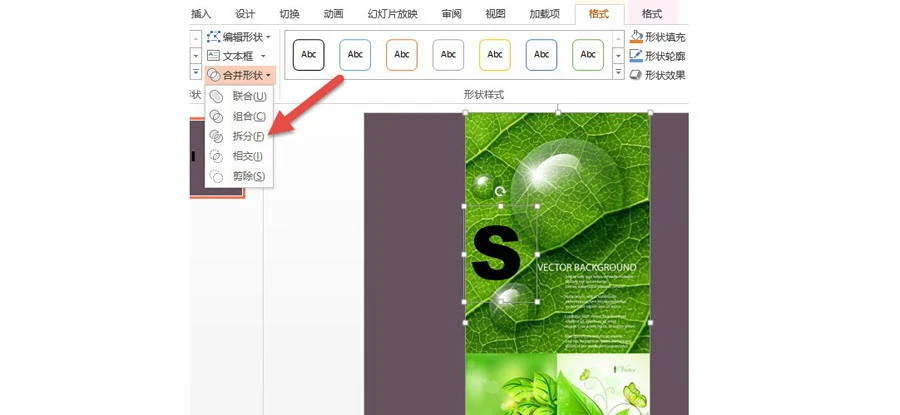Click the shape outline pen icon

coord(636,56)
